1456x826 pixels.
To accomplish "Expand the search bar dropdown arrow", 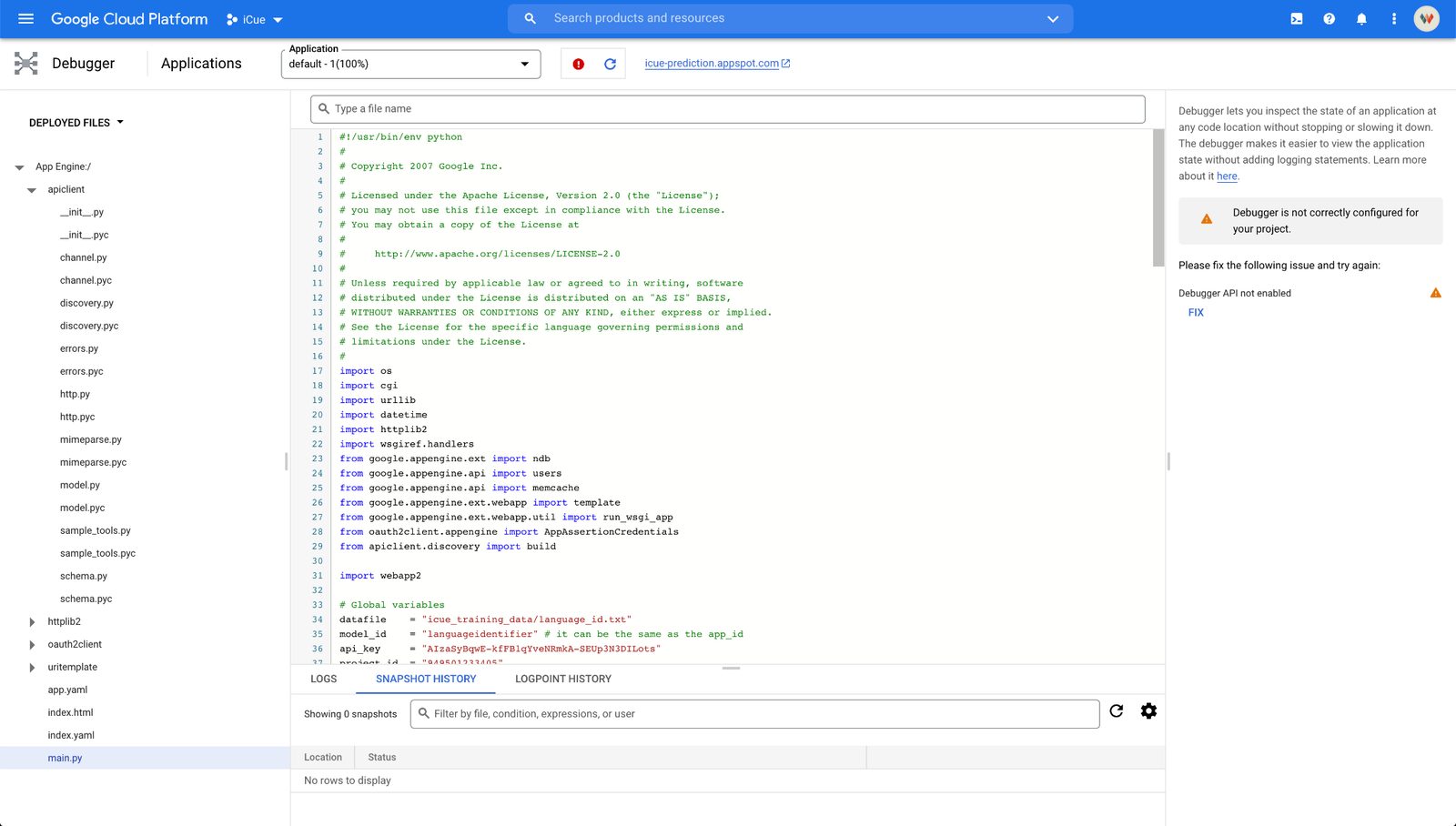I will (1053, 19).
